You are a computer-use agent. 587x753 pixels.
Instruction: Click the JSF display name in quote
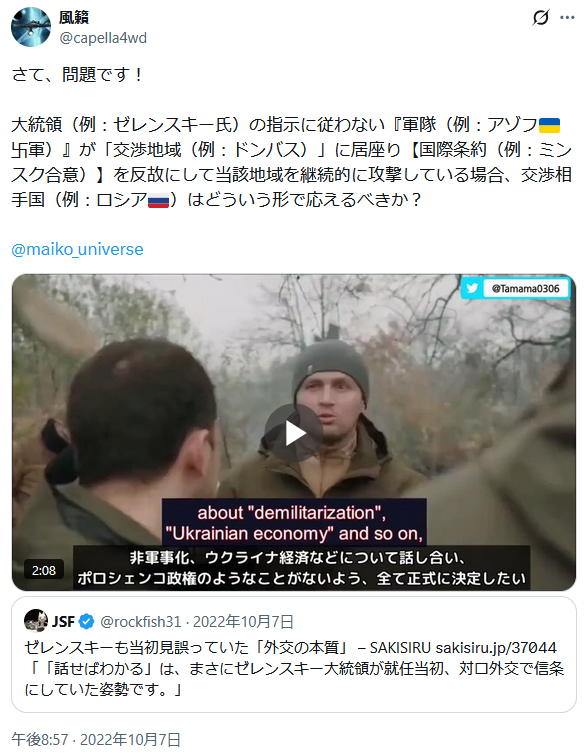(63, 621)
